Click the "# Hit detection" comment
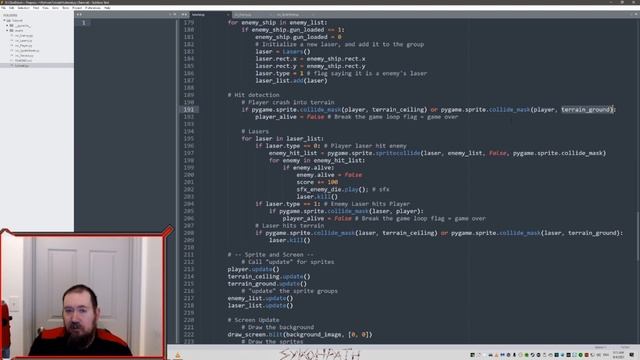 253,95
